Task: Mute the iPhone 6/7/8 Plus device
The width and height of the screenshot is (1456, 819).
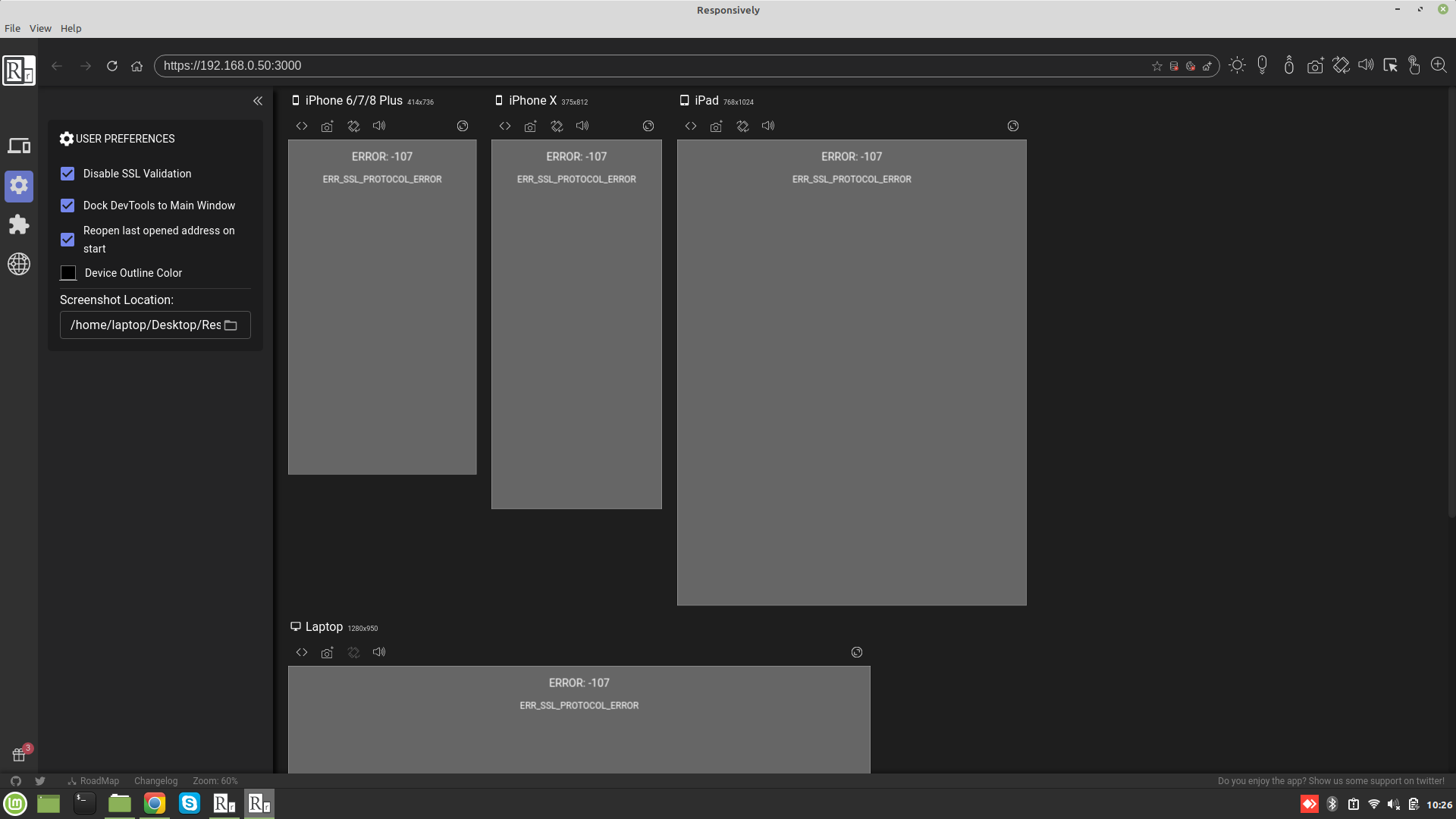Action: (x=379, y=126)
